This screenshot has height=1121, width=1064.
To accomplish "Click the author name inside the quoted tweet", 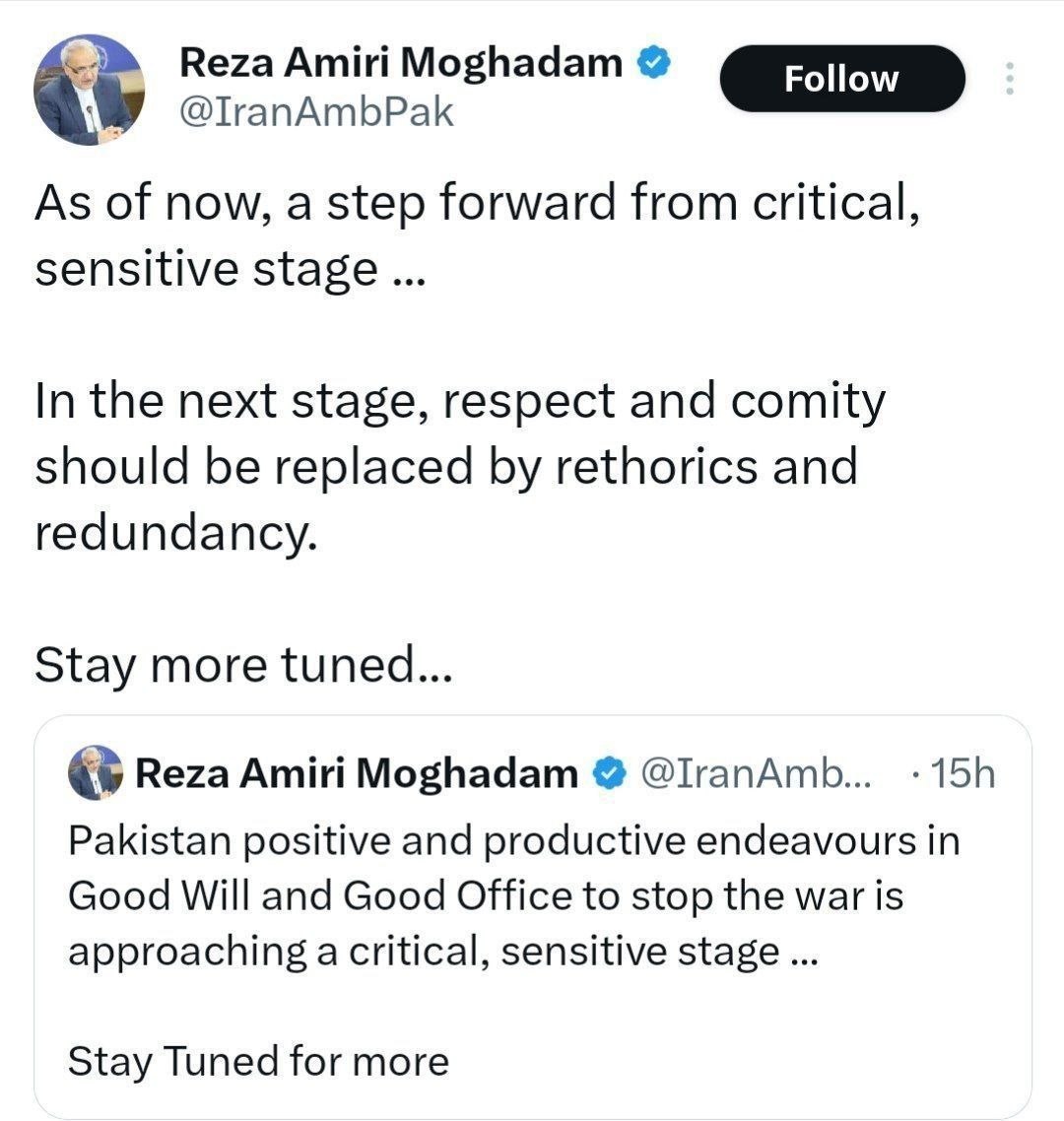I will pyautogui.click(x=356, y=774).
